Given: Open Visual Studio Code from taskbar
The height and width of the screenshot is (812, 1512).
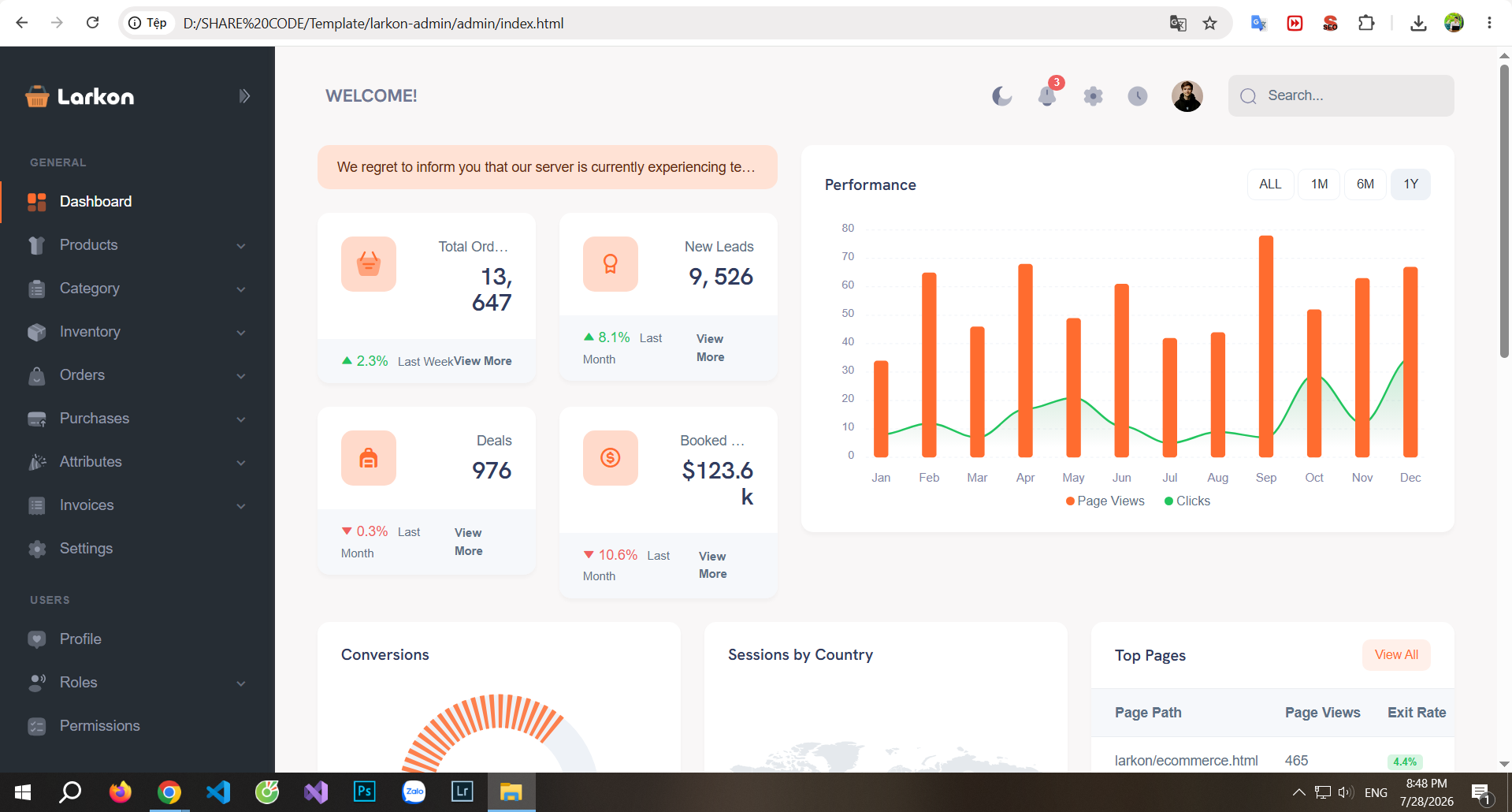Looking at the screenshot, I should [218, 792].
